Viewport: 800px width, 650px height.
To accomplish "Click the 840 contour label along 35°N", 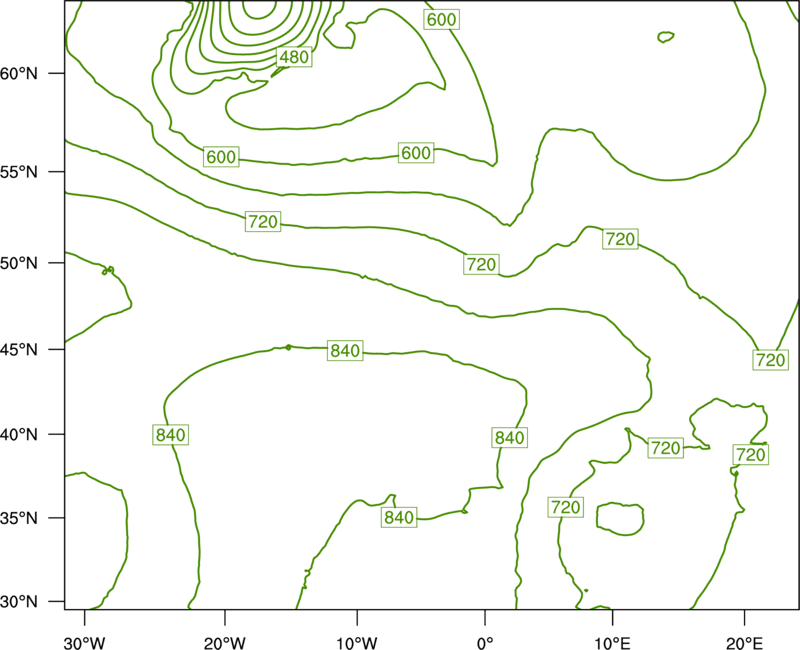I will (399, 517).
